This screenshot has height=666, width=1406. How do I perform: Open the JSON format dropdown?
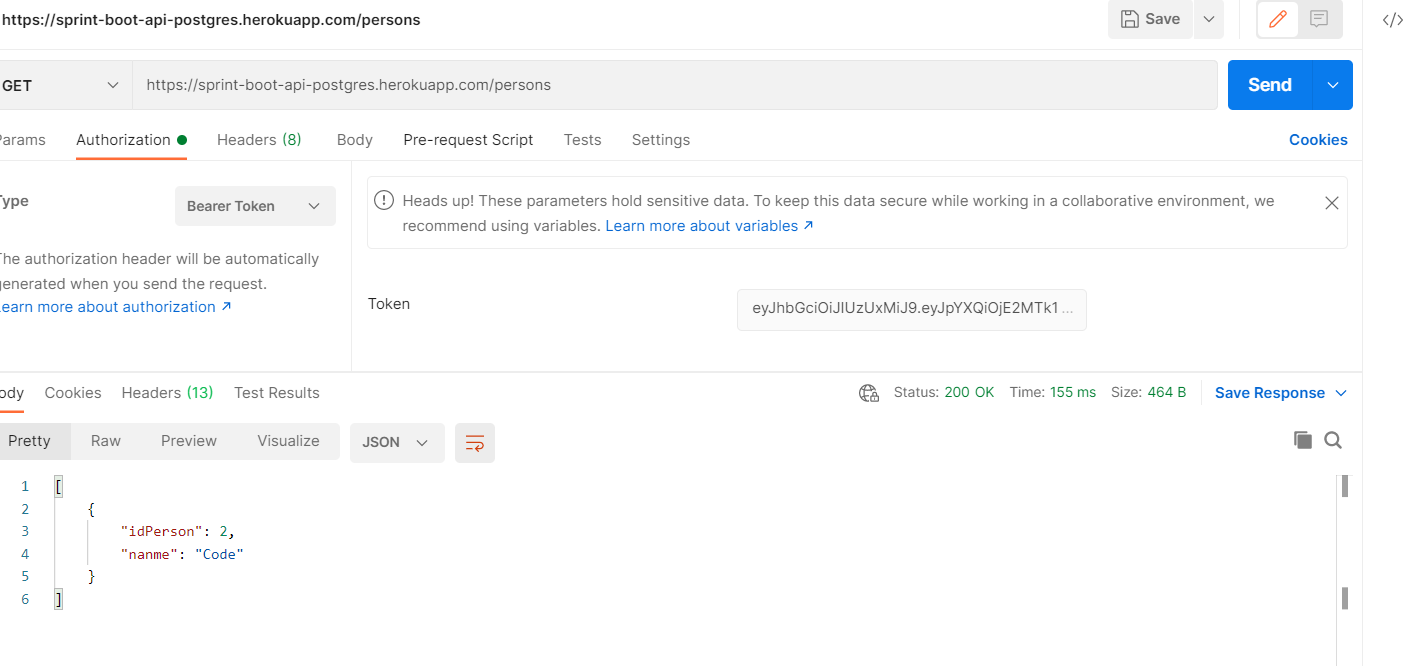click(396, 442)
